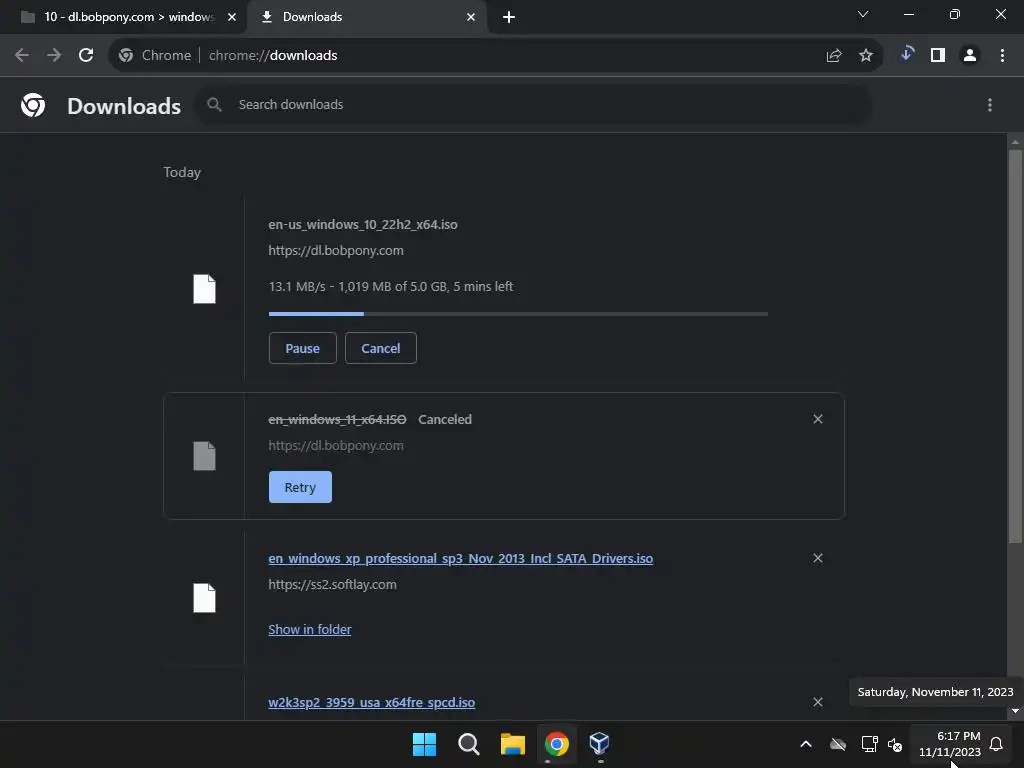The image size is (1024, 768).
Task: Open Windows taskbar search
Action: [x=468, y=744]
